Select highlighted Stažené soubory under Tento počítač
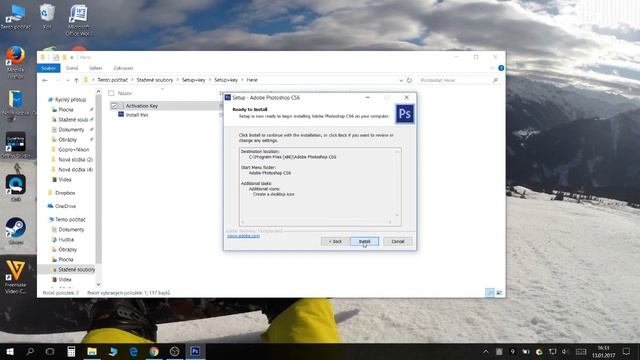640x360 pixels. pyautogui.click(x=76, y=270)
